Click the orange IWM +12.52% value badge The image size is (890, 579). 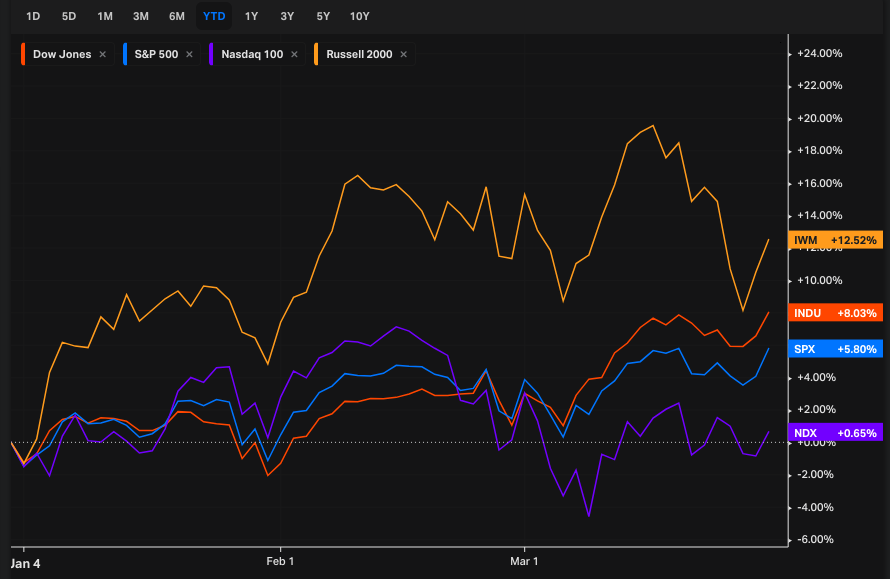coord(835,240)
